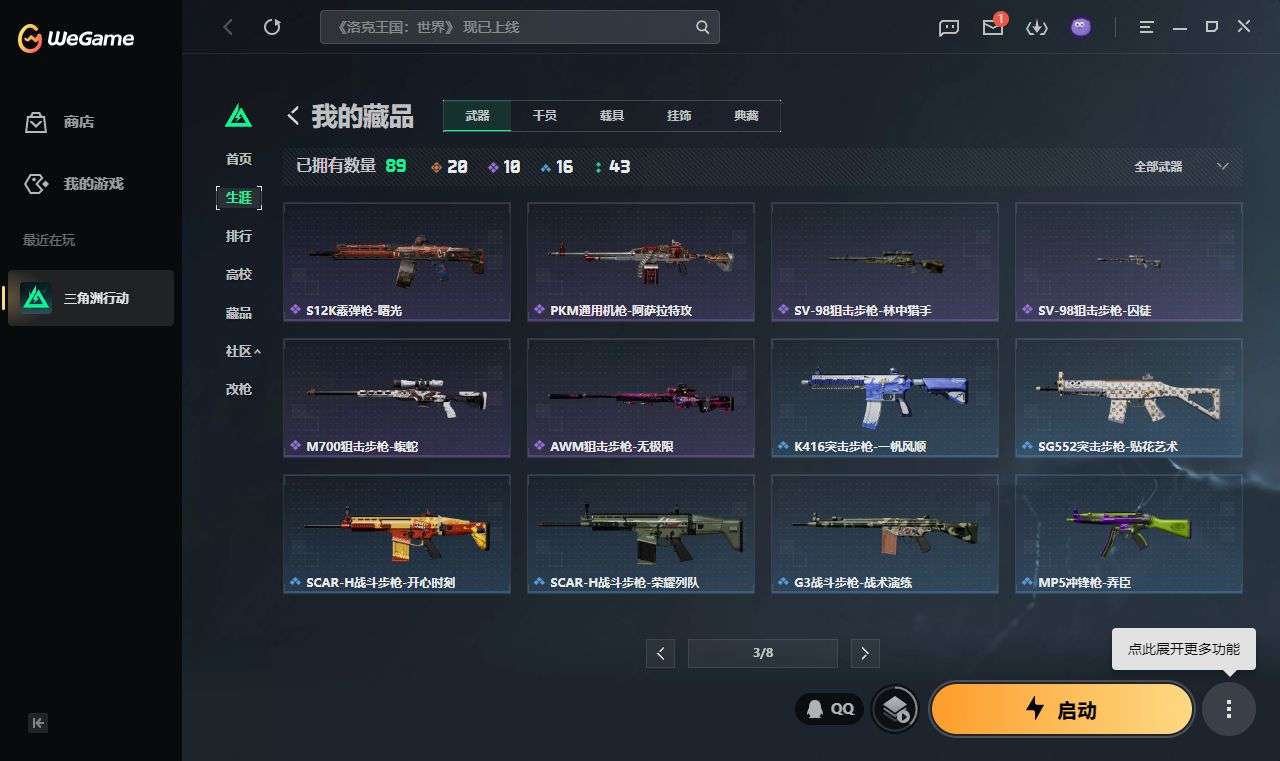The width and height of the screenshot is (1280, 761).
Task: Click the QQ login icon button
Action: click(x=830, y=709)
